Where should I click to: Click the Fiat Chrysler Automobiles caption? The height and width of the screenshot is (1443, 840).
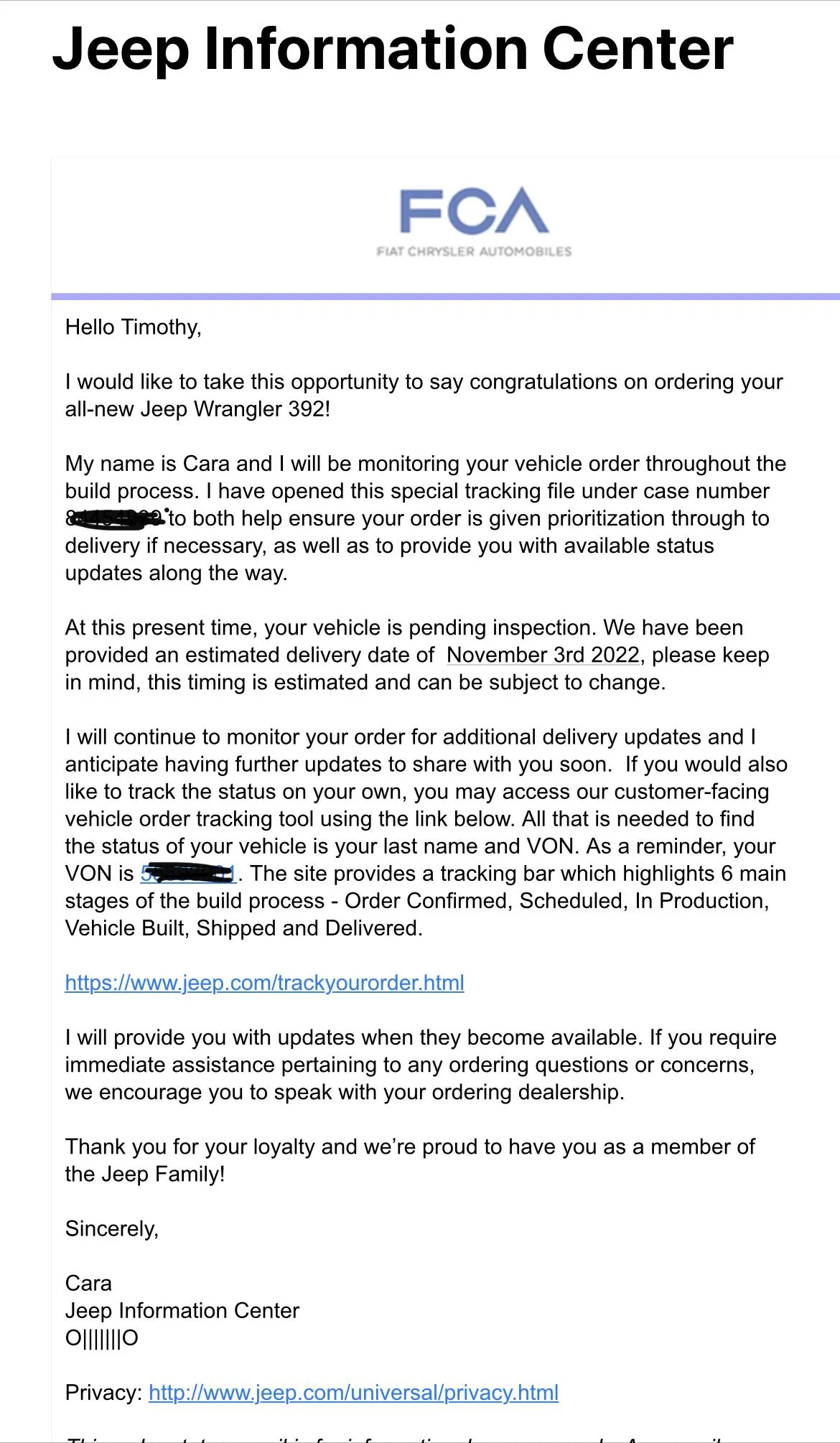pyautogui.click(x=475, y=251)
